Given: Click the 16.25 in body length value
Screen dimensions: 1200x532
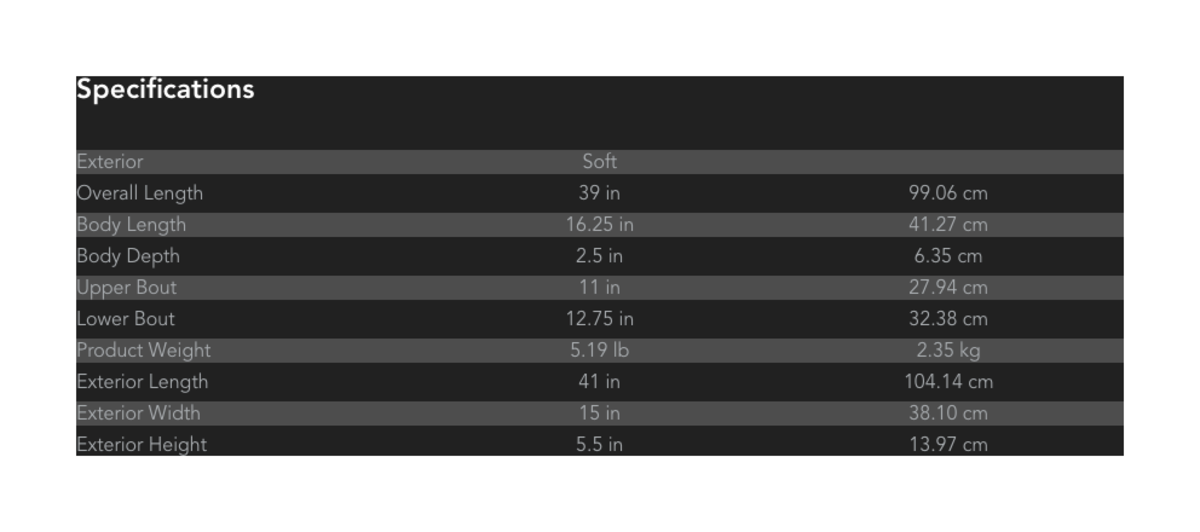Looking at the screenshot, I should (599, 225).
